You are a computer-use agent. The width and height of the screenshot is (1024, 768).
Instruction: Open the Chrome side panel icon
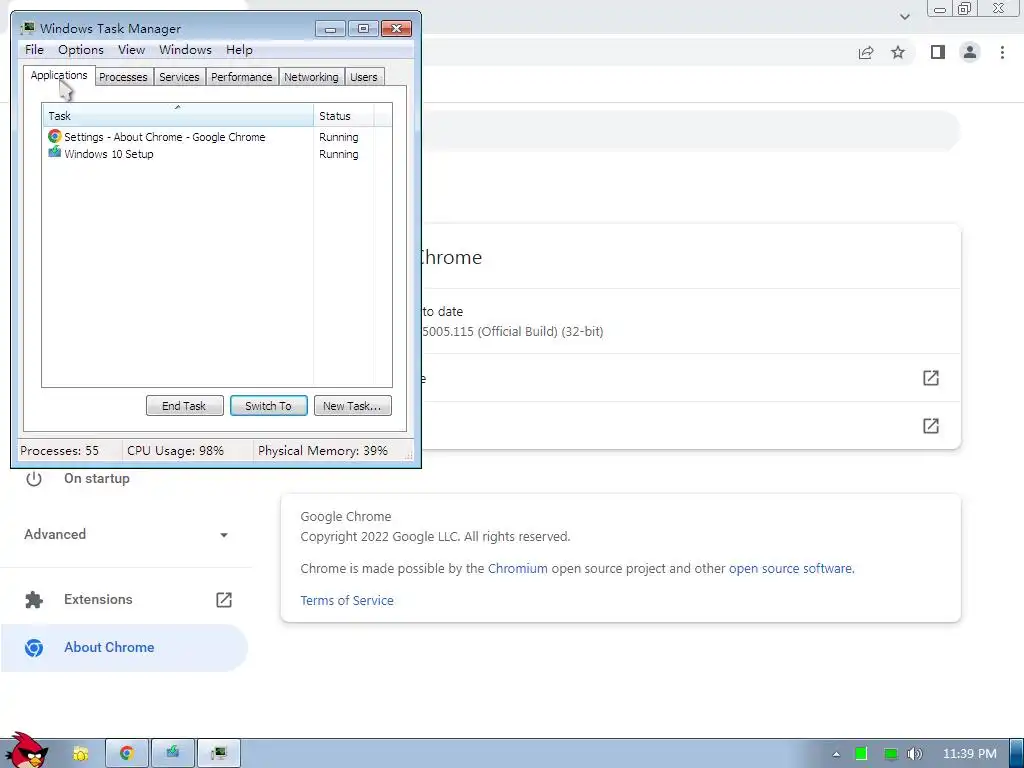[938, 52]
